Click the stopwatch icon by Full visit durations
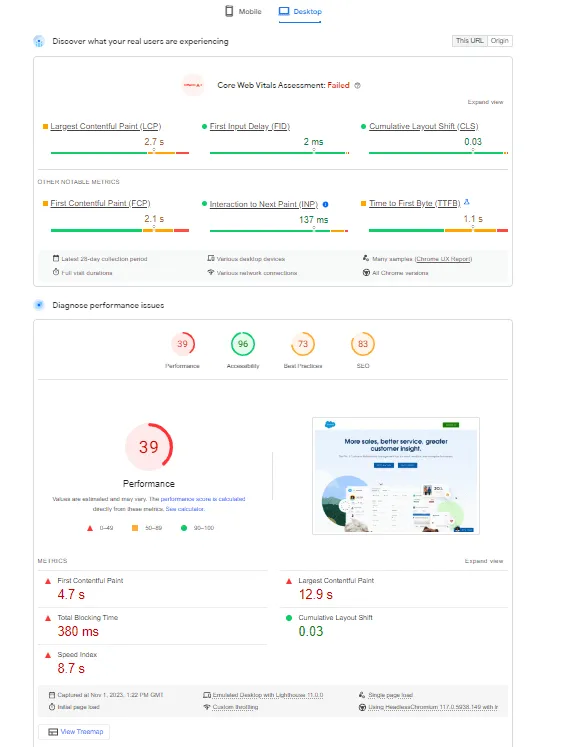This screenshot has height=747, width=575. 56,273
